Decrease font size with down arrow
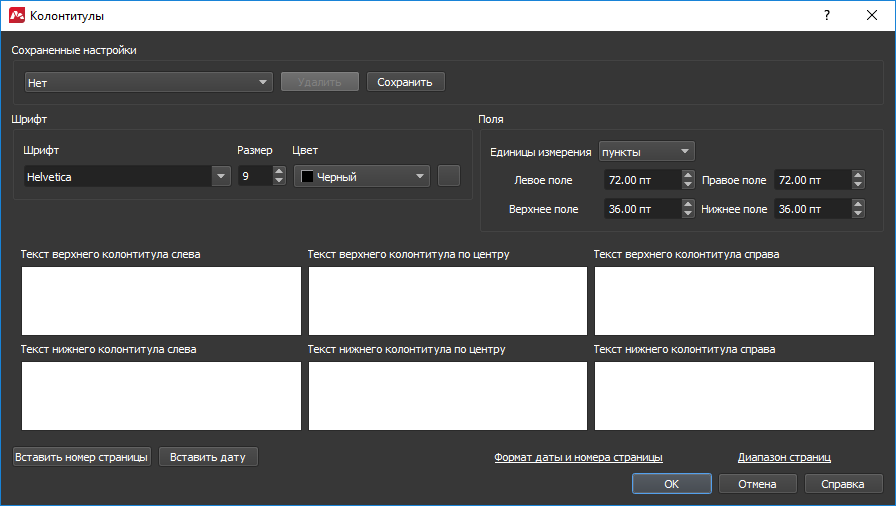896x506 pixels. 279,181
